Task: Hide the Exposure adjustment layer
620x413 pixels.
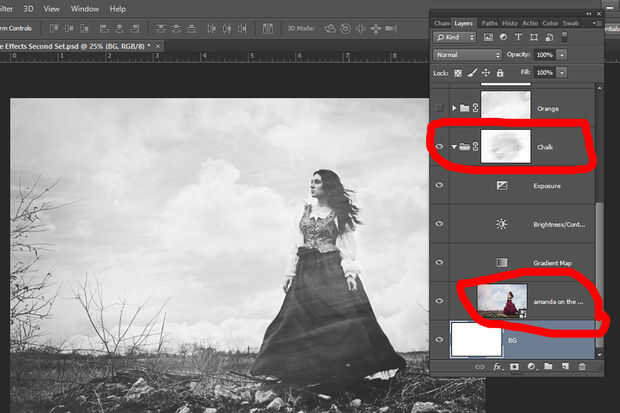Action: coord(439,185)
